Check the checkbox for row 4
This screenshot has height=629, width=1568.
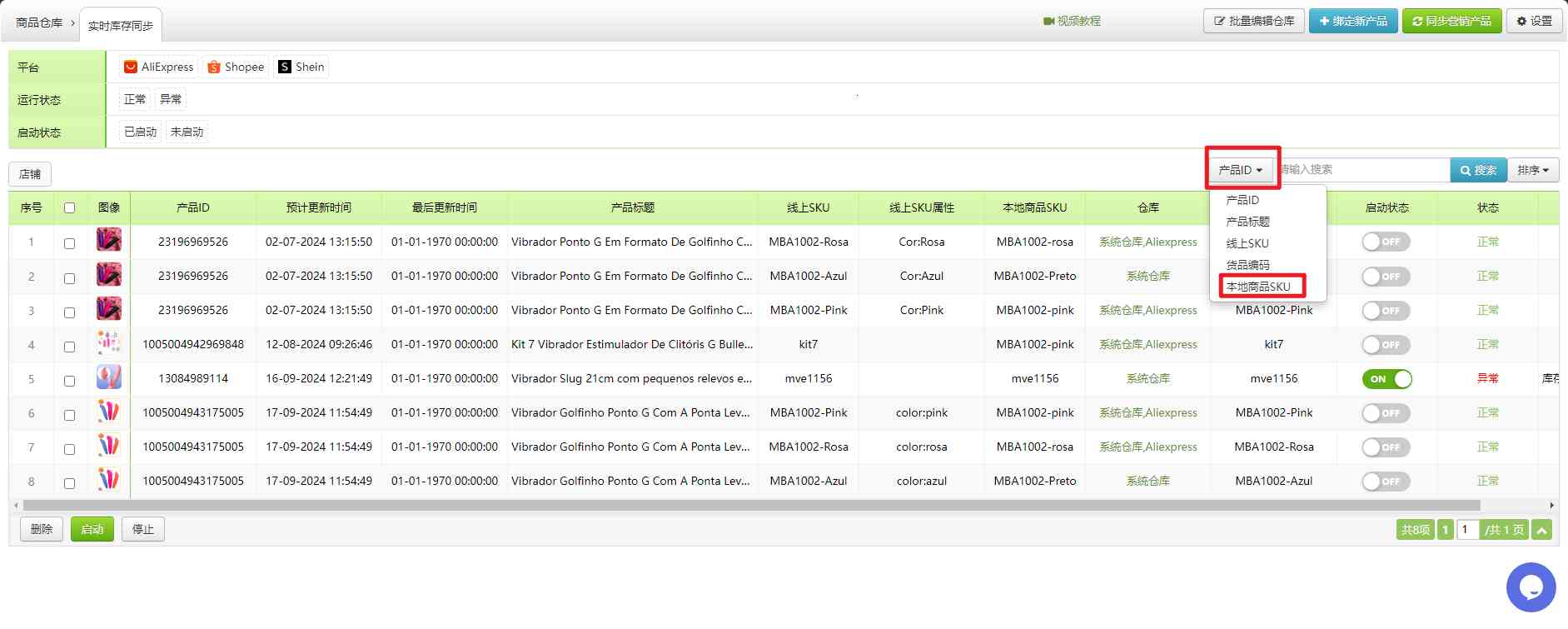tap(69, 347)
